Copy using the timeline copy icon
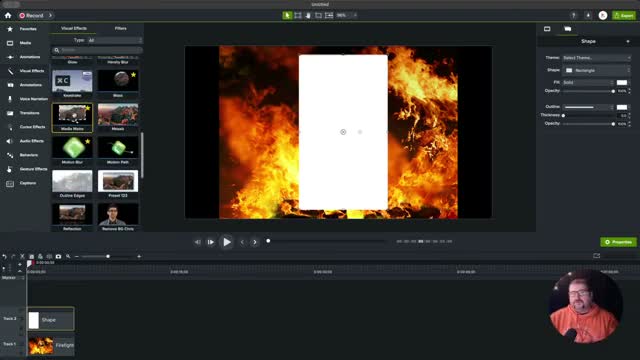Image resolution: width=640 pixels, height=360 pixels. coord(31,256)
